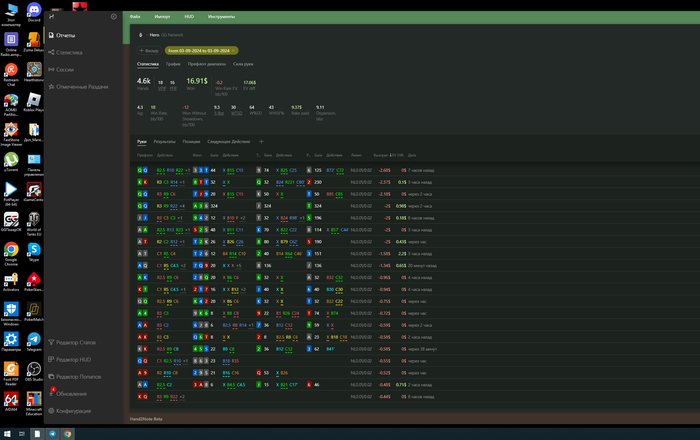The height and width of the screenshot is (440, 700).
Task: Open Hearthstone desktop shortcut
Action: (34, 72)
